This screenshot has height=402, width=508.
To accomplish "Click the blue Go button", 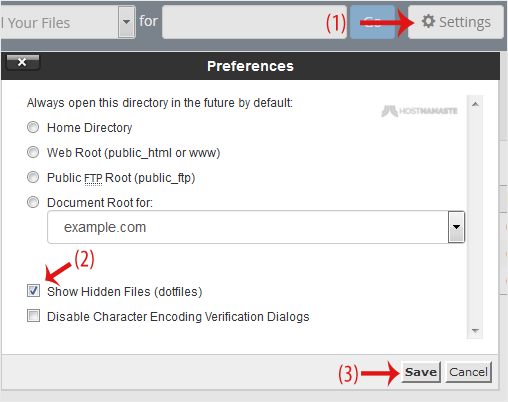I will [372, 22].
